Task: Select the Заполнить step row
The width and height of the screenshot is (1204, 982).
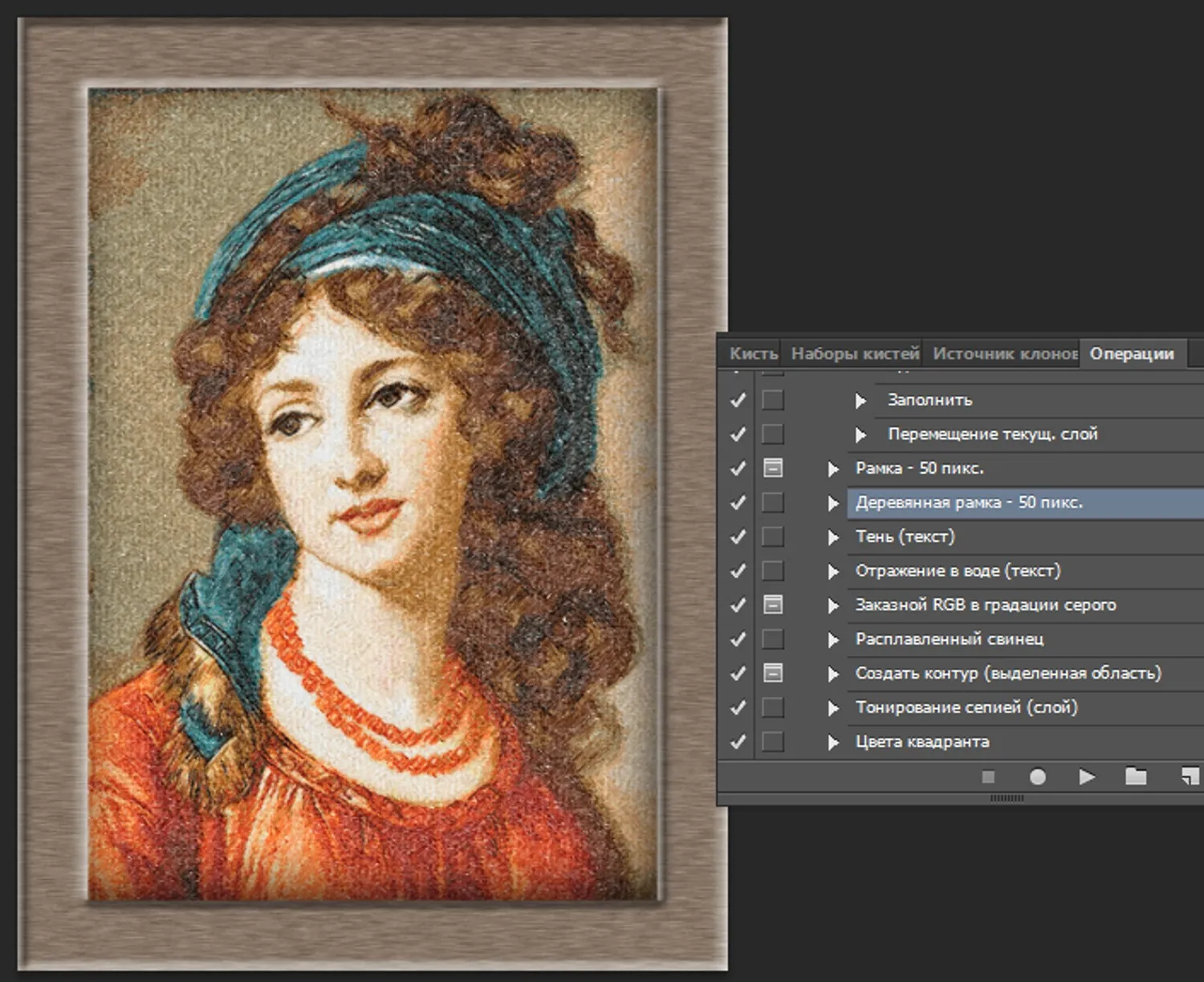Action: click(1039, 400)
